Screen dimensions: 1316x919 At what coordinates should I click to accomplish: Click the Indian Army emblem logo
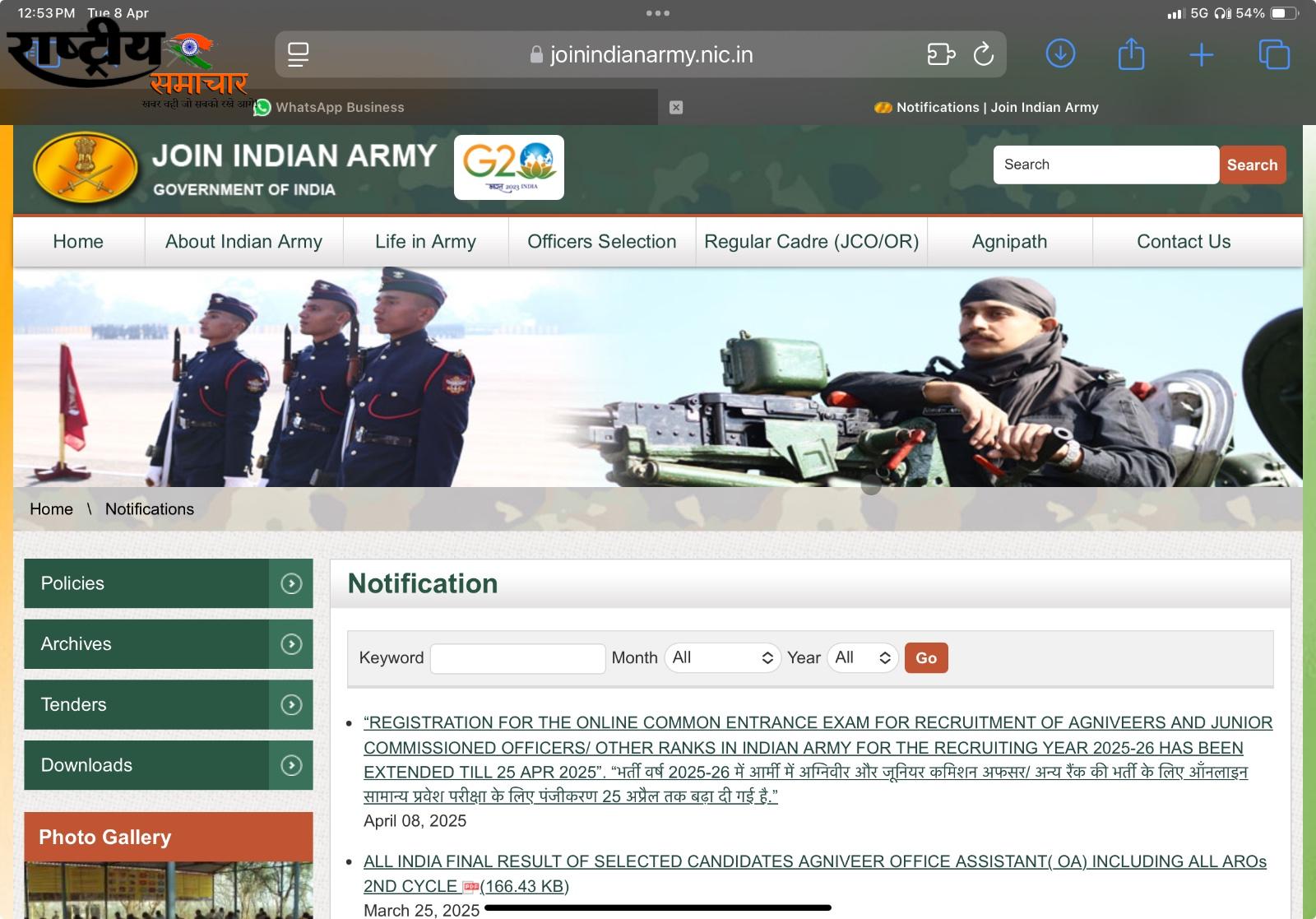tap(86, 168)
